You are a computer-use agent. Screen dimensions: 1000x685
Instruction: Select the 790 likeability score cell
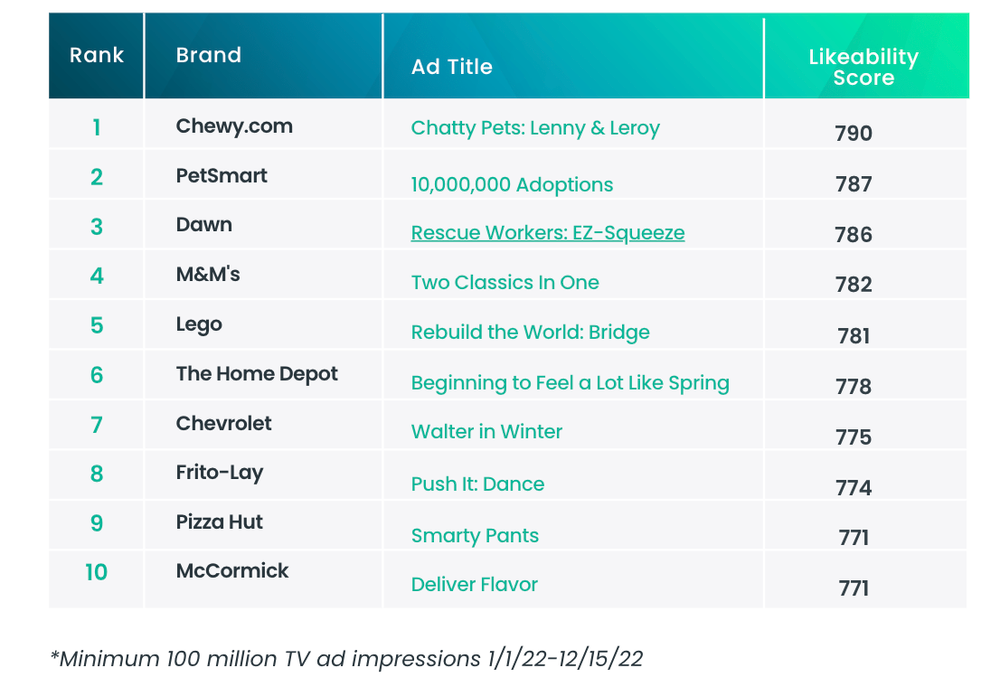pyautogui.click(x=853, y=133)
